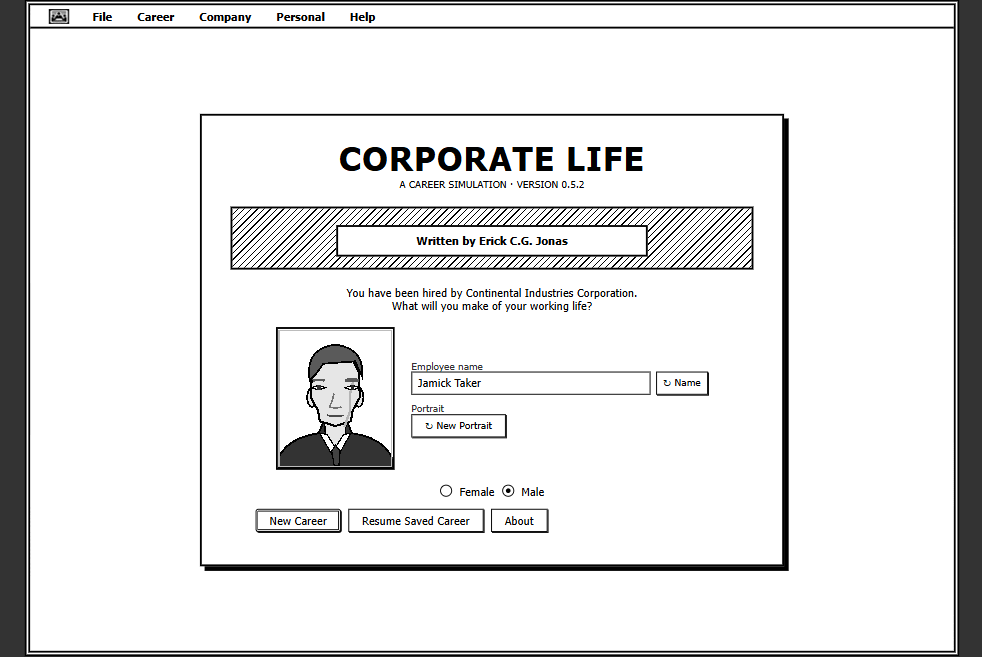Open the Company menu
This screenshot has height=657, width=982.
225,17
